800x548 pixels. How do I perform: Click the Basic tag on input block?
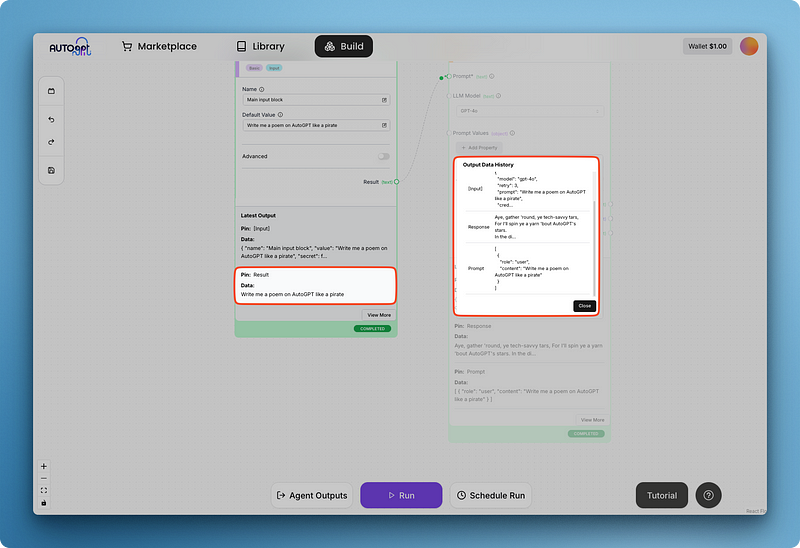[x=254, y=68]
